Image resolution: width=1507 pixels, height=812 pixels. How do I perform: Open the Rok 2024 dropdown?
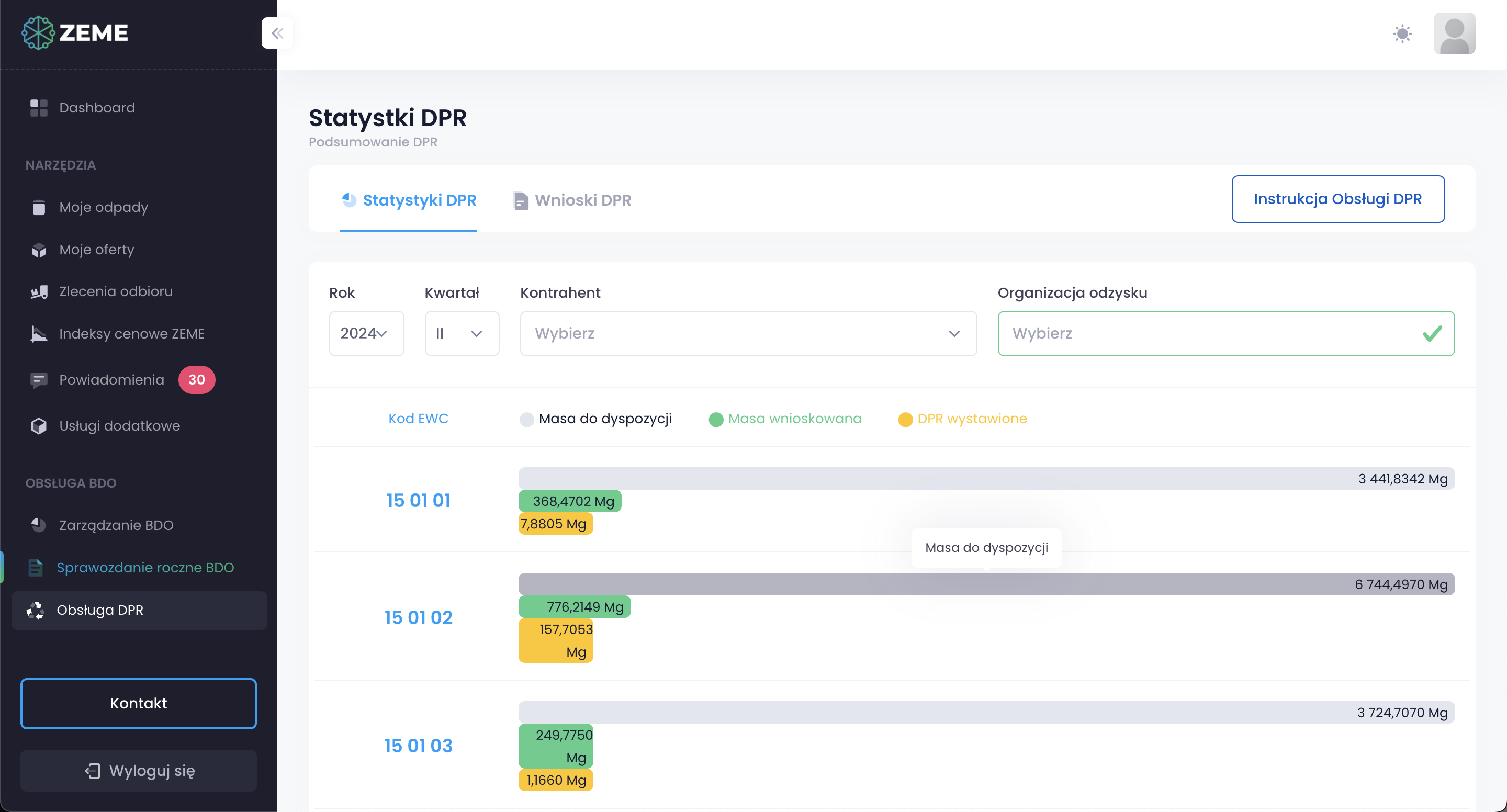point(366,333)
